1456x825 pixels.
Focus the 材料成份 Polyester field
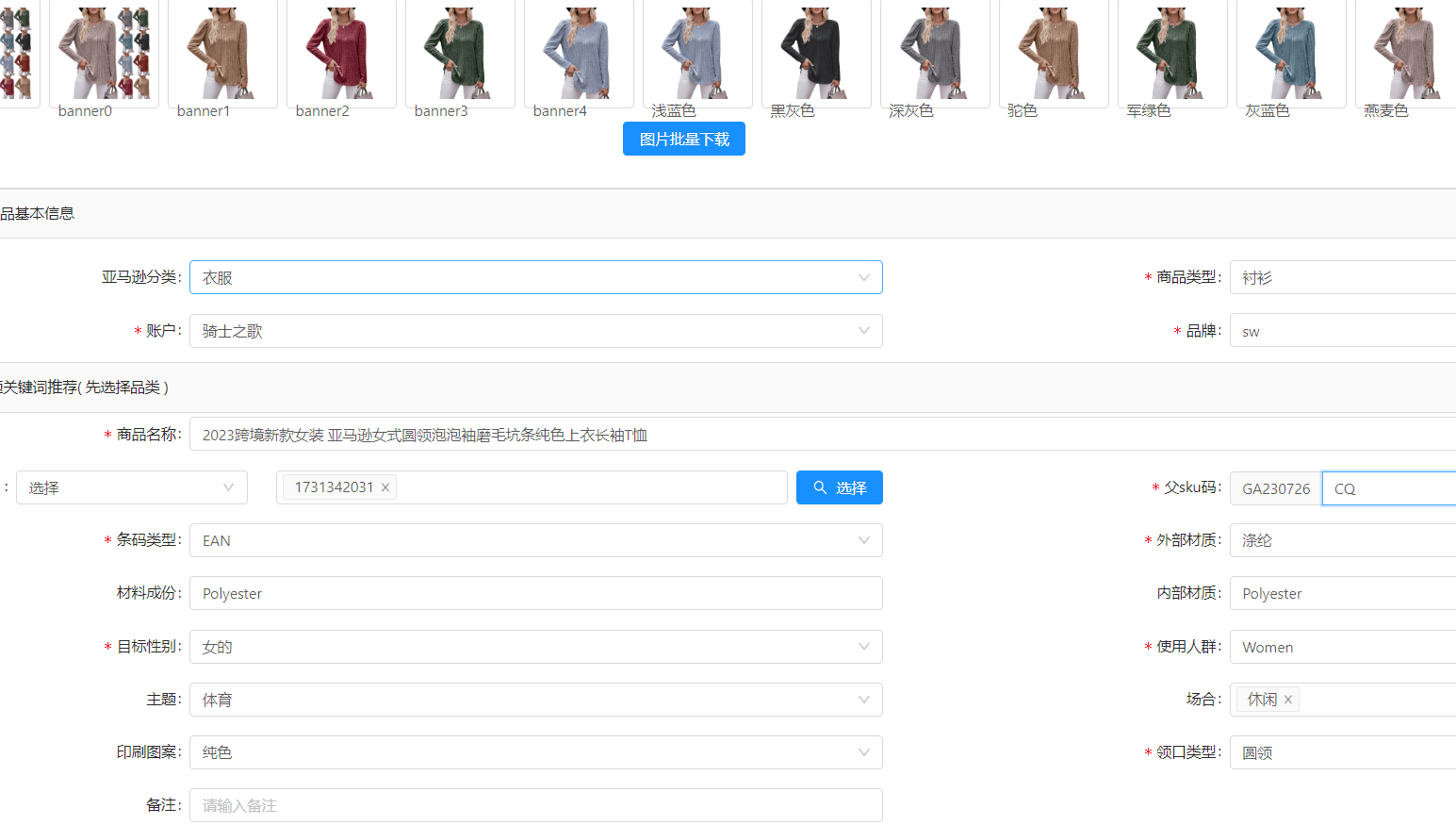535,594
